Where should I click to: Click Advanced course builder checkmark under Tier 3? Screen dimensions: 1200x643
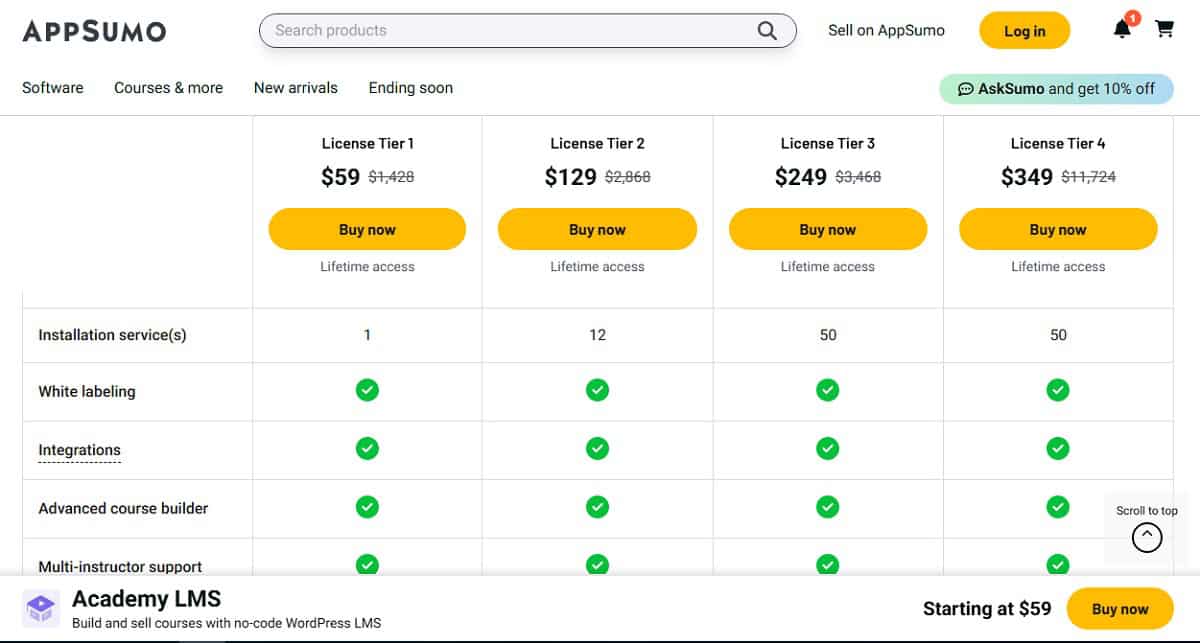[827, 507]
